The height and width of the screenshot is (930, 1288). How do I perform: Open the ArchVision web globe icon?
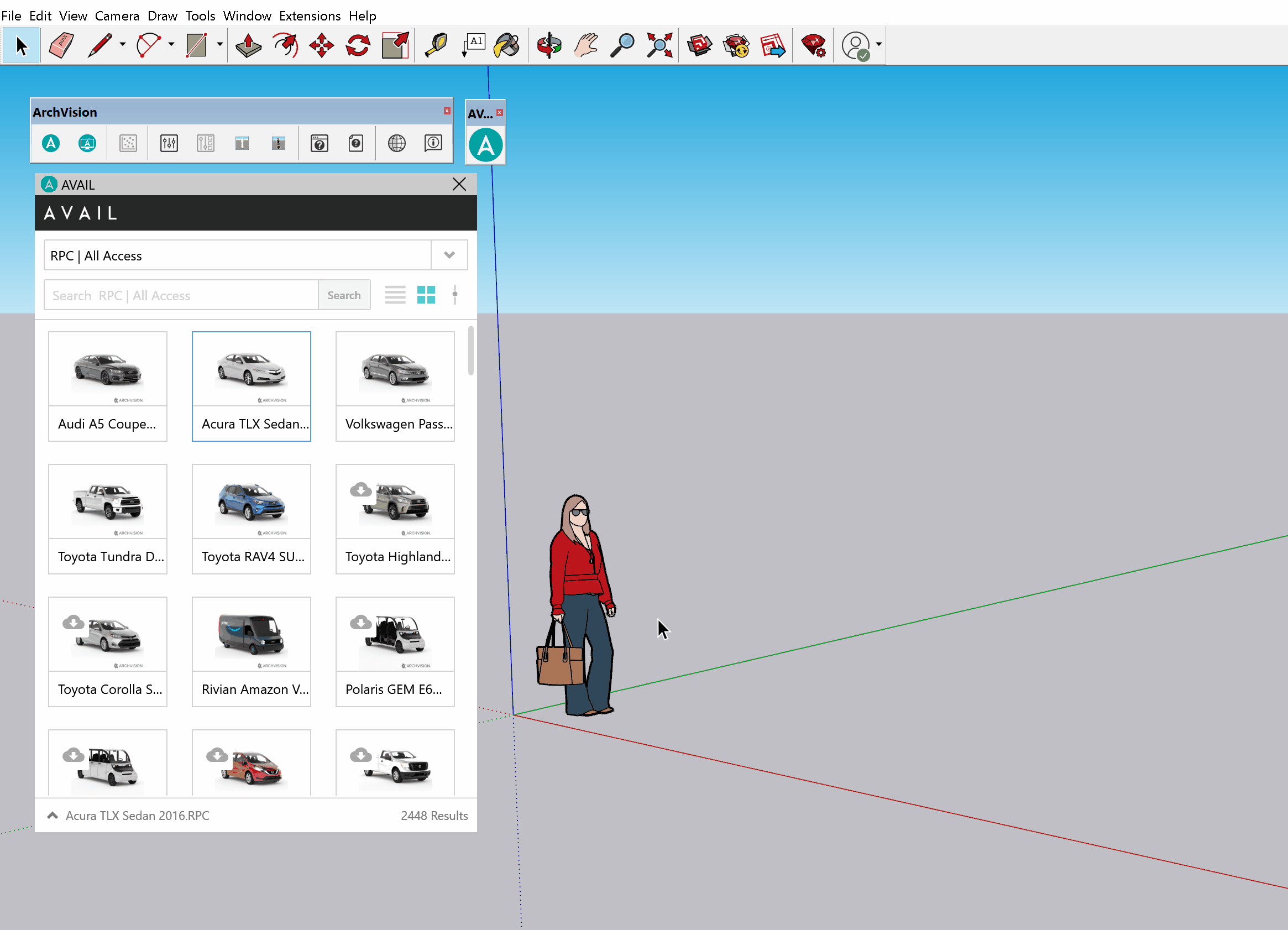(x=396, y=143)
